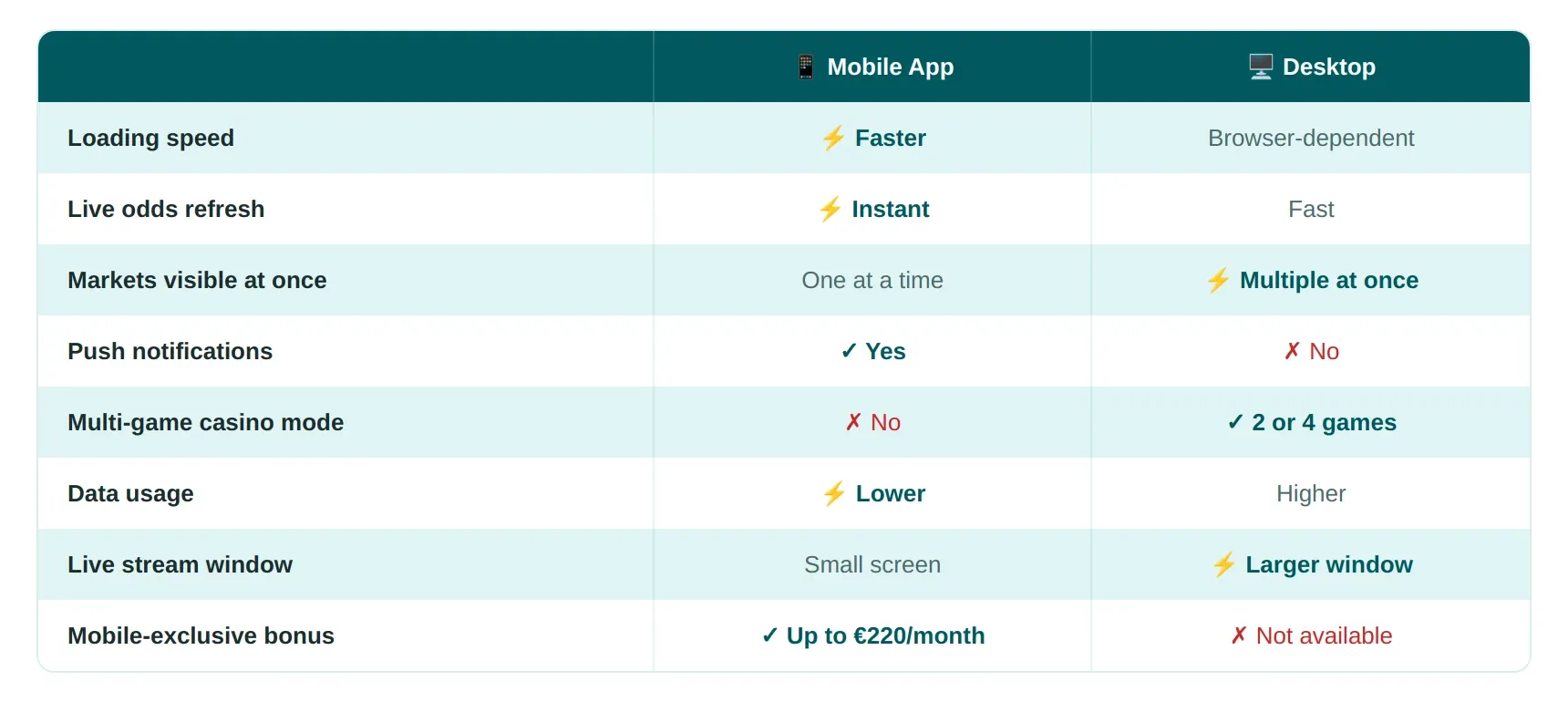Click the lightning bolt beside Instant
This screenshot has height=702, width=1568.
(x=830, y=209)
